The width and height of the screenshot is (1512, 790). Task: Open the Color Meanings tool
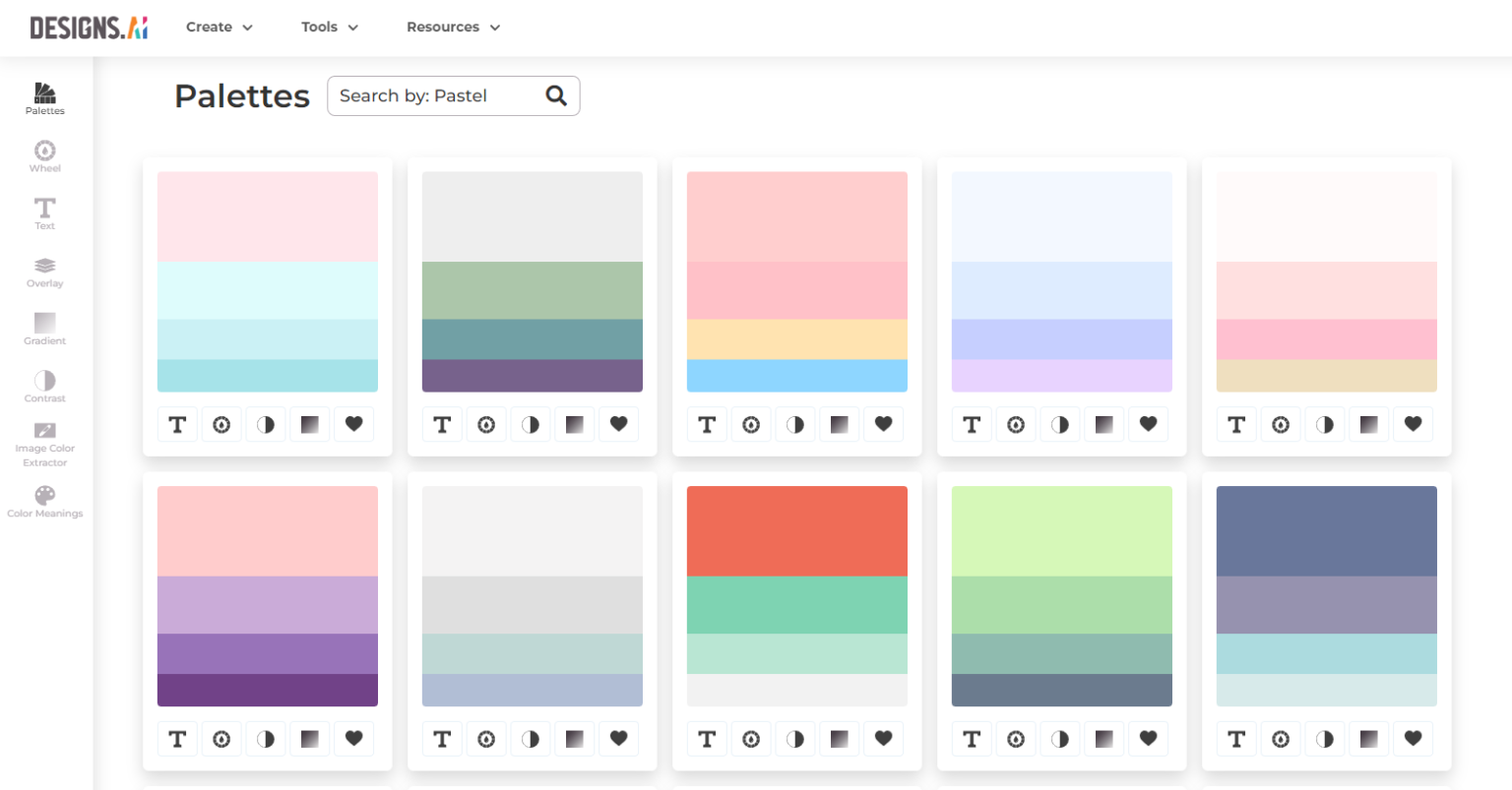(44, 499)
